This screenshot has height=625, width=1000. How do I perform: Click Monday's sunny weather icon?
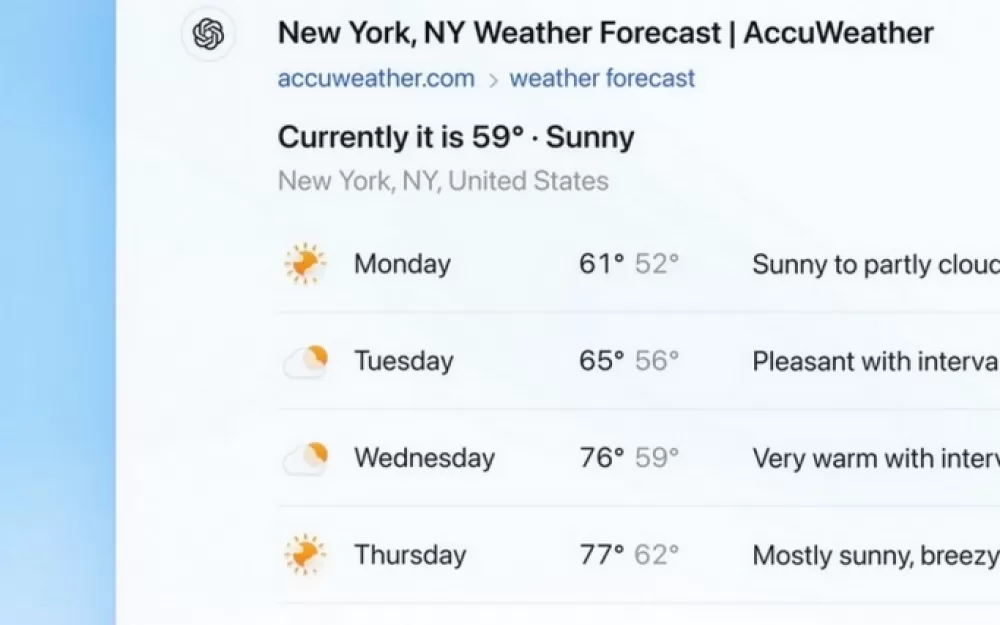(x=304, y=264)
